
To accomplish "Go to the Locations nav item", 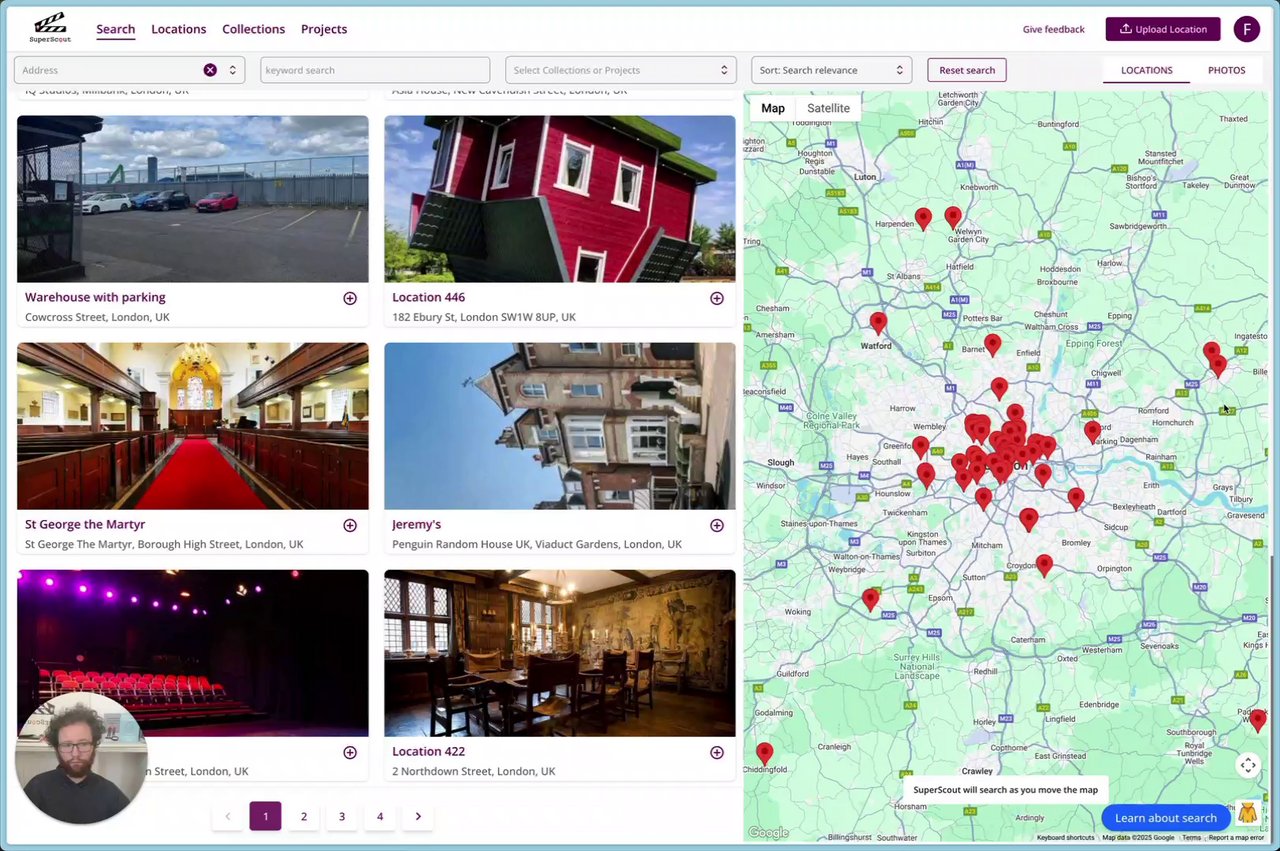I will point(179,29).
